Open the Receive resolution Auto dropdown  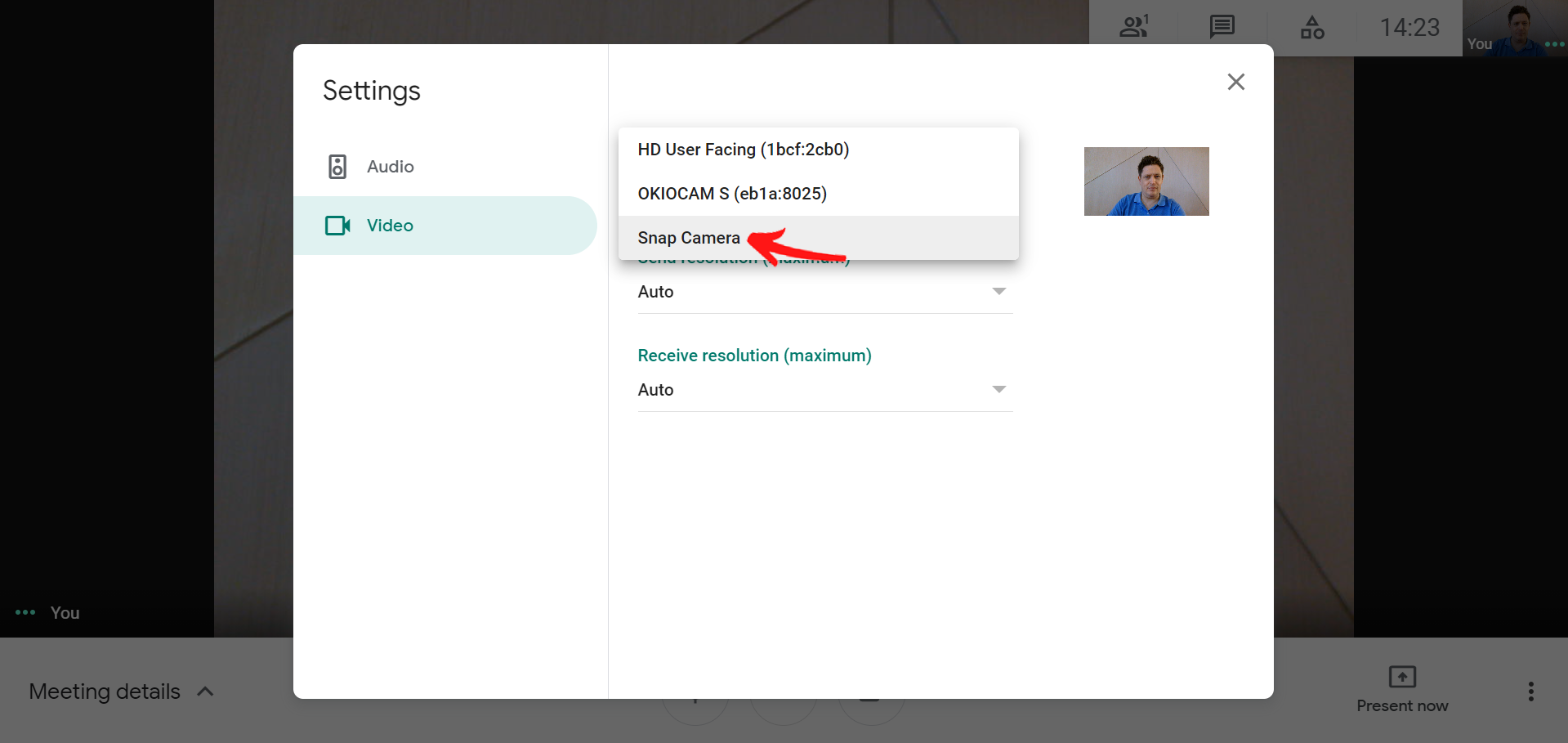pos(824,390)
